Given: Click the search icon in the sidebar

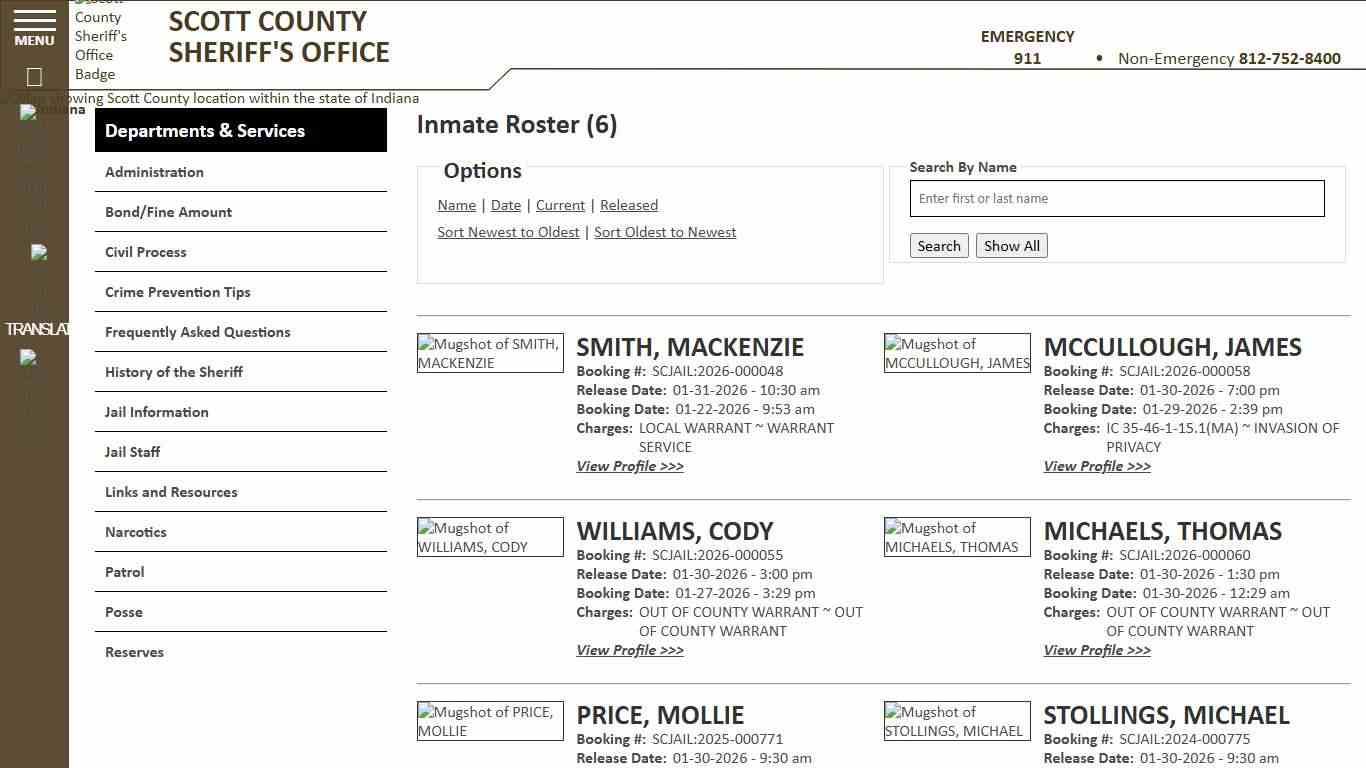Looking at the screenshot, I should (33, 76).
